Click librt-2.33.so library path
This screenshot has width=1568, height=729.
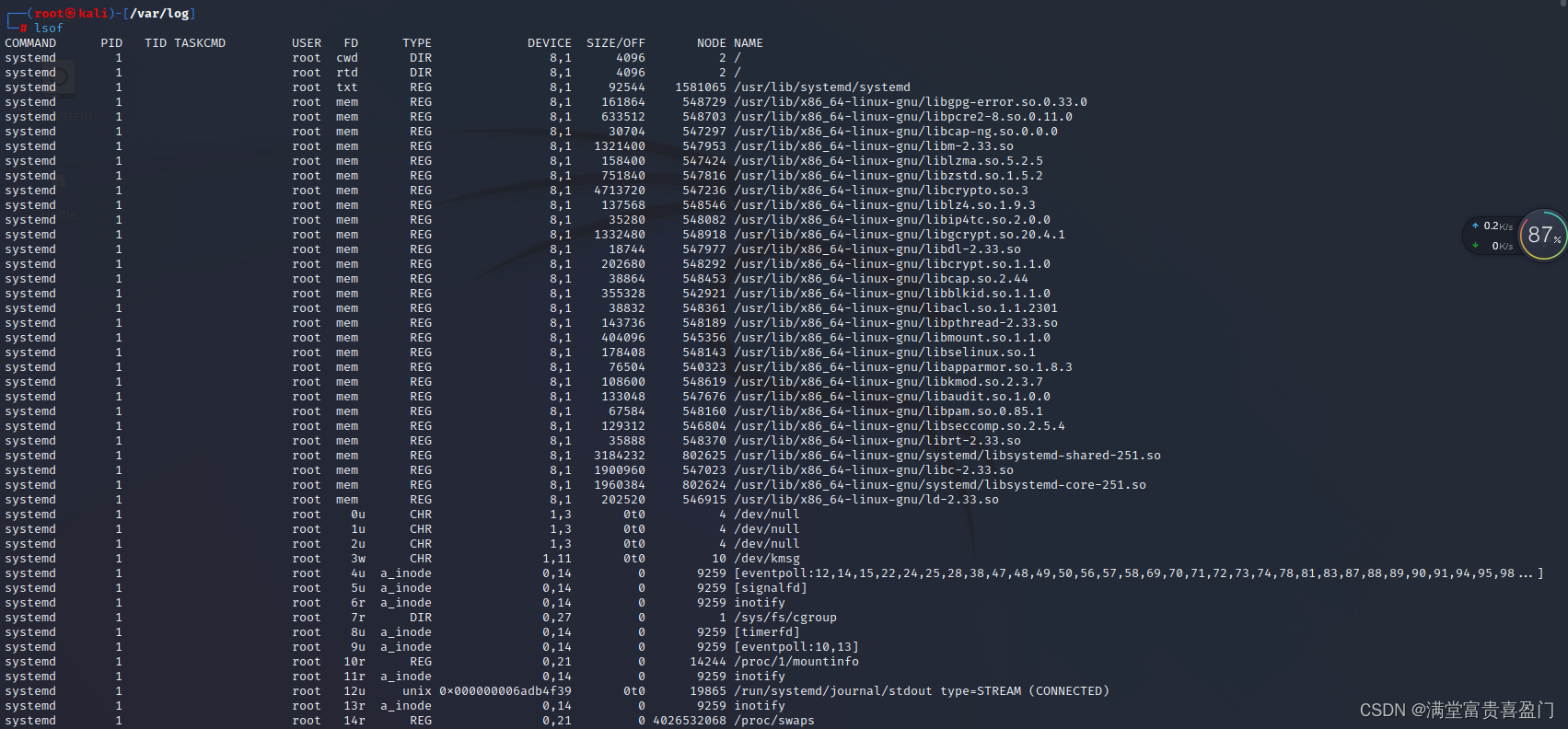pyautogui.click(x=877, y=441)
